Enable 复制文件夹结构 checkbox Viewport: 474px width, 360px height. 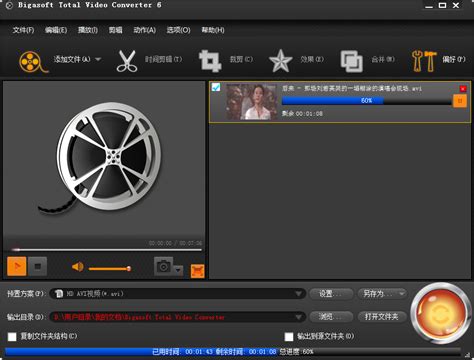click(12, 337)
